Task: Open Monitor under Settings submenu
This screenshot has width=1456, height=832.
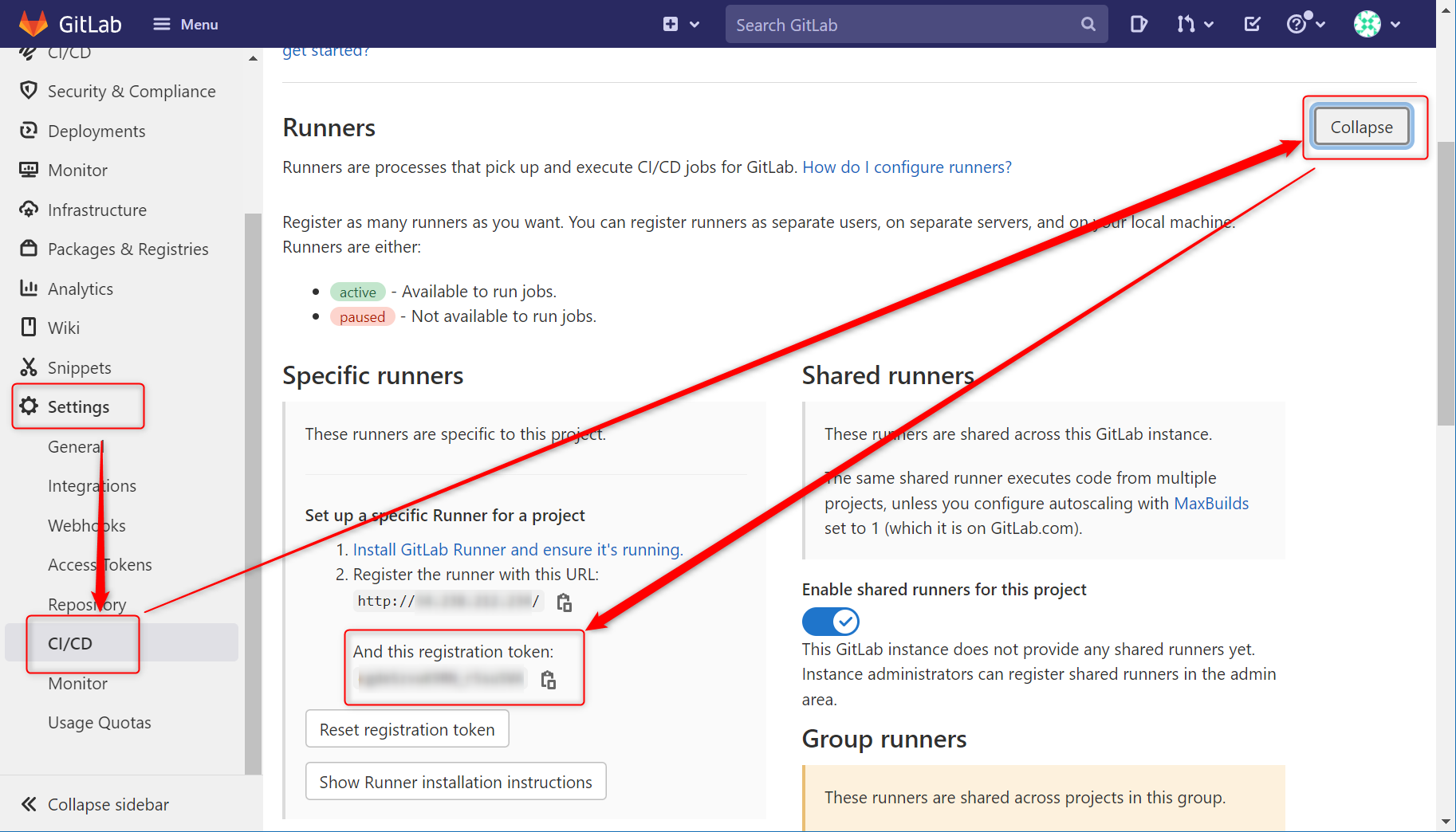Action: coord(77,683)
